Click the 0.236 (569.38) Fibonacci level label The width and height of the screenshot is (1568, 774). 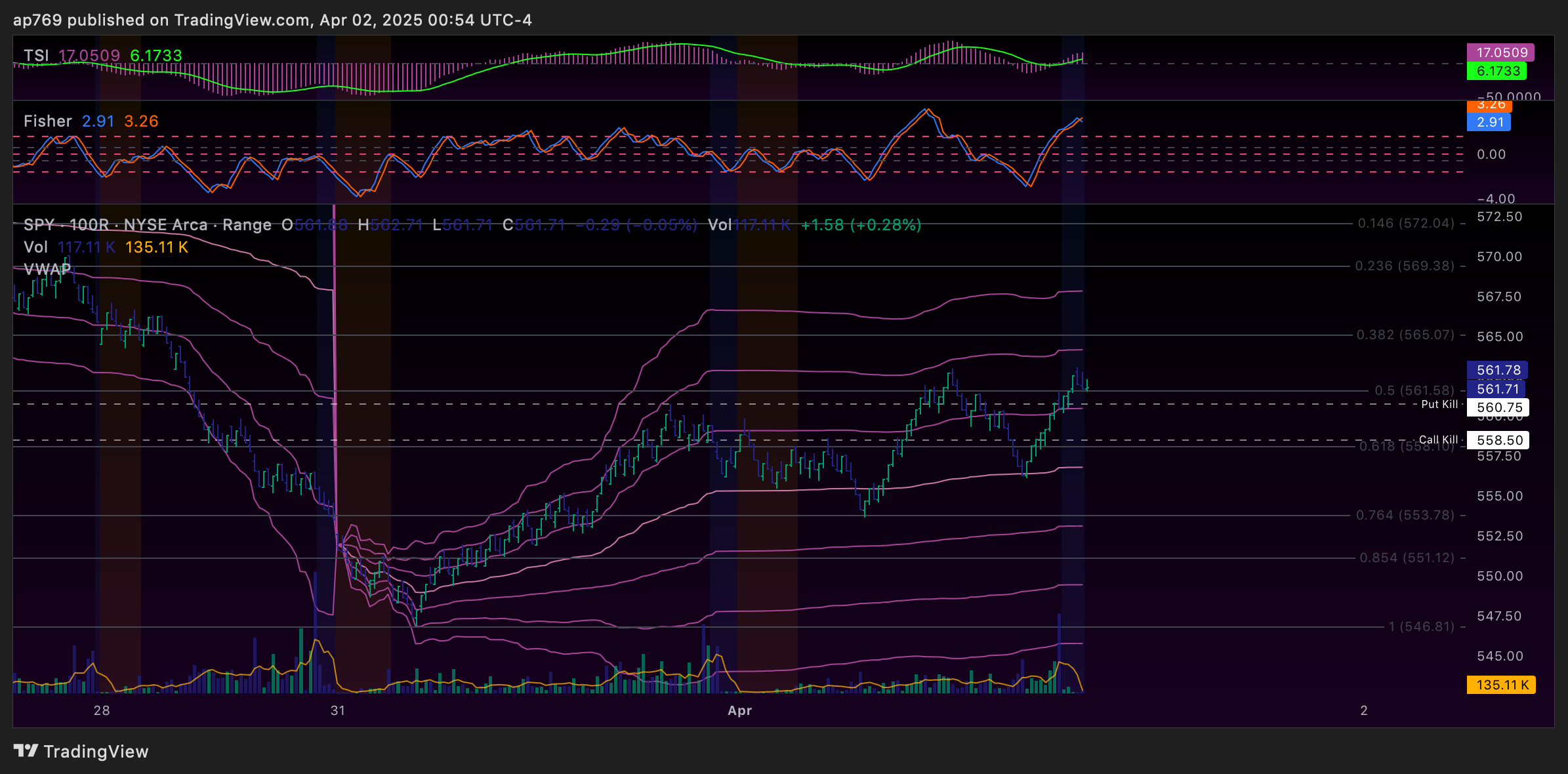[1405, 266]
